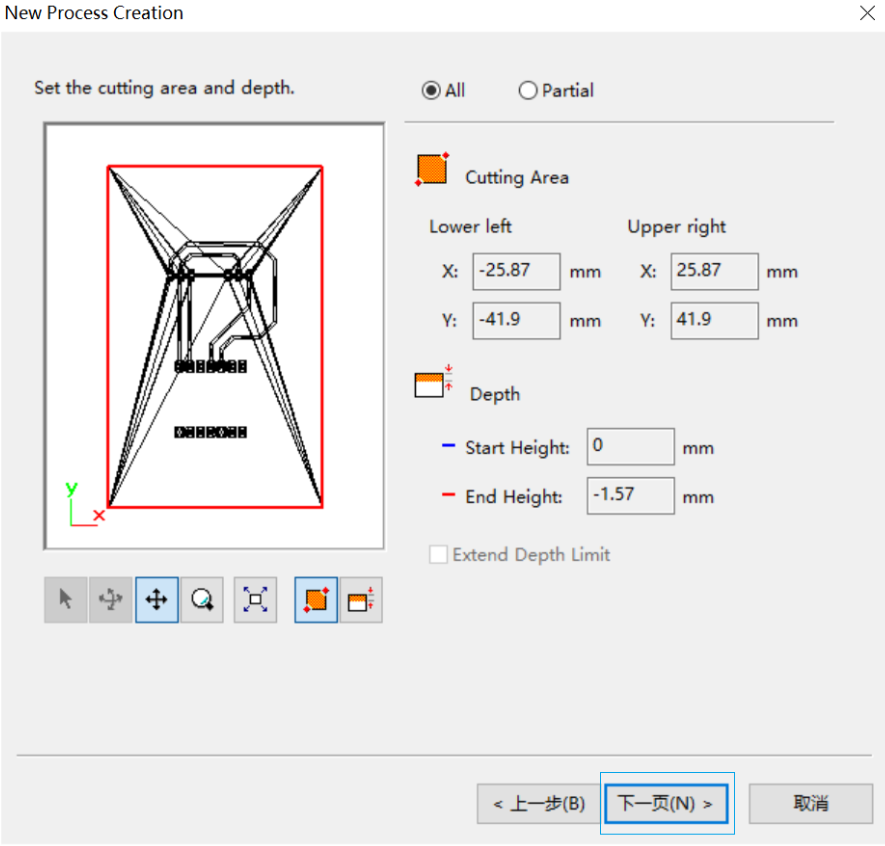The image size is (885, 846).
Task: Select the pan move tool
Action: click(x=156, y=599)
